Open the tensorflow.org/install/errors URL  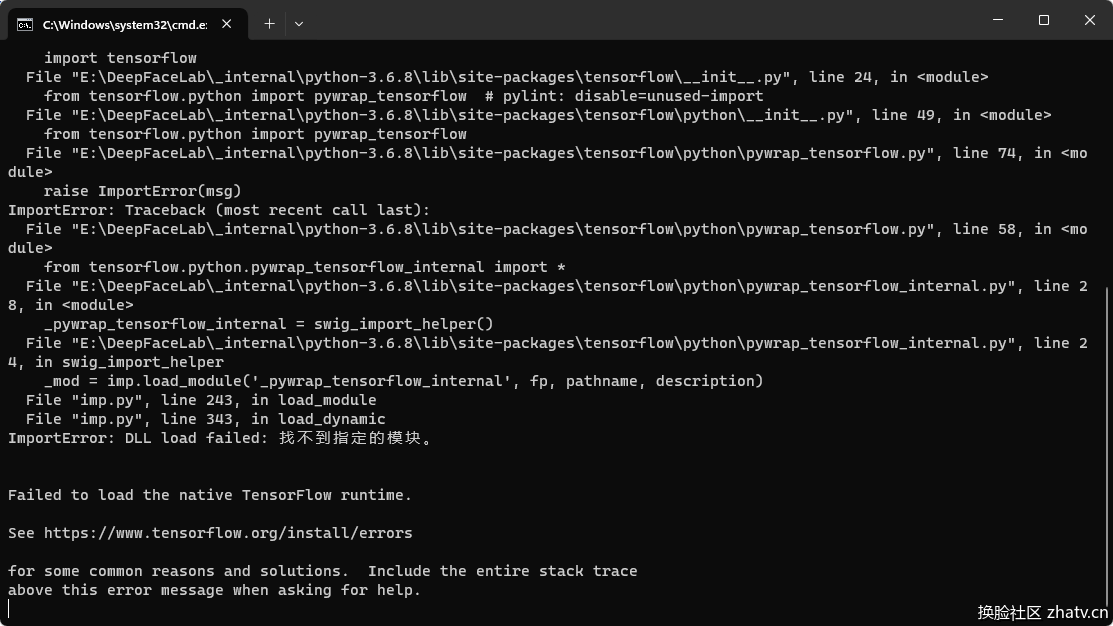point(228,533)
